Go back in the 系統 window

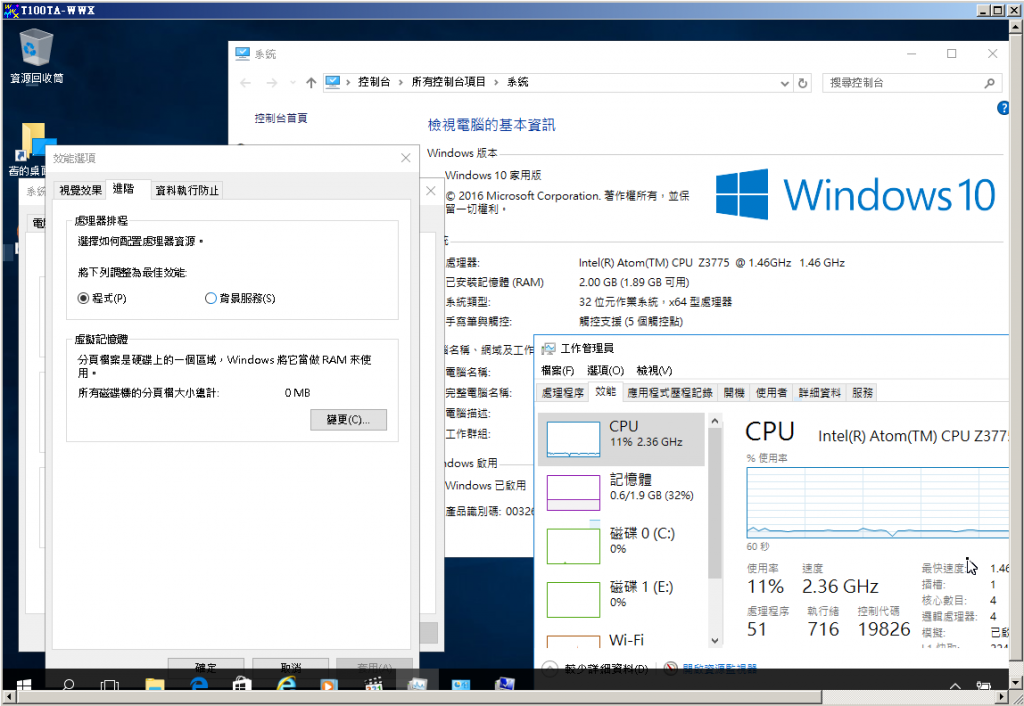[x=246, y=83]
